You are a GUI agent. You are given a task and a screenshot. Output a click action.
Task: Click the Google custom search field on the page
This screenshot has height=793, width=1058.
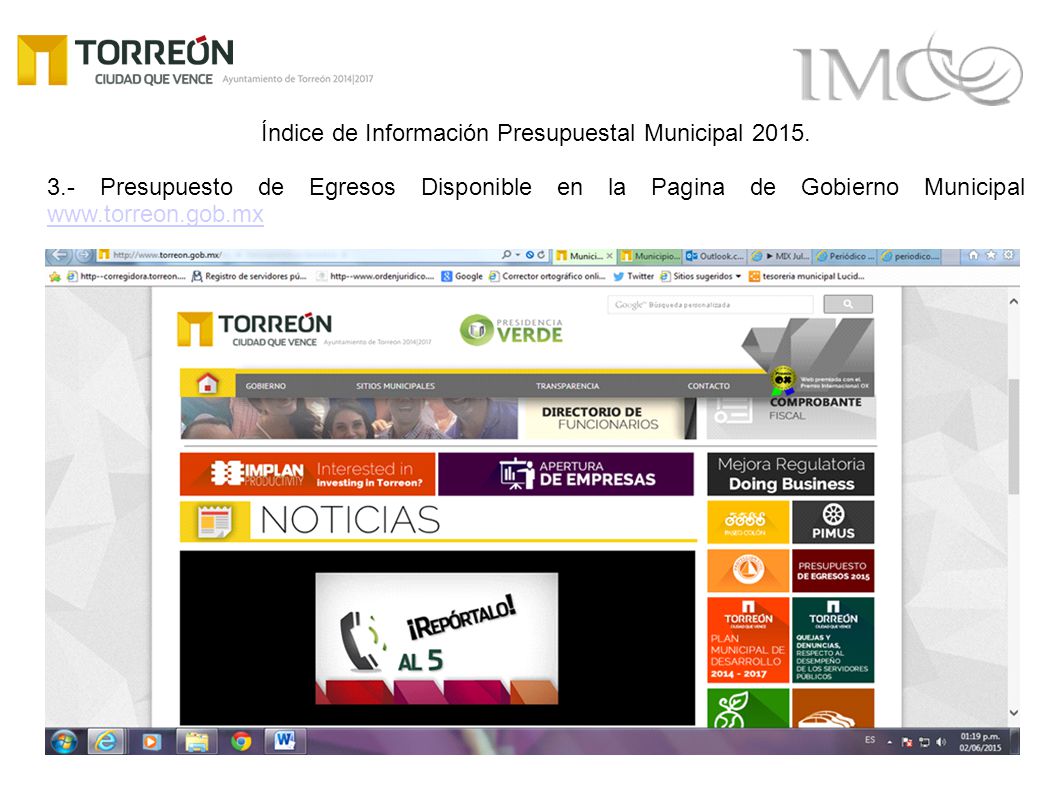[x=710, y=304]
